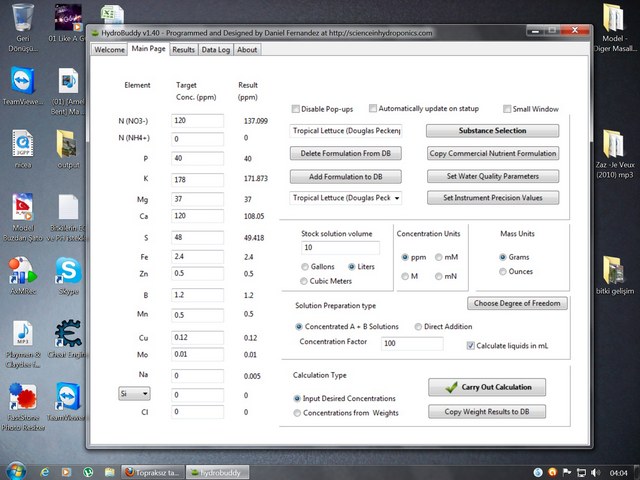Click the Skype icon in system tray
This screenshot has width=640, height=480.
click(538, 473)
